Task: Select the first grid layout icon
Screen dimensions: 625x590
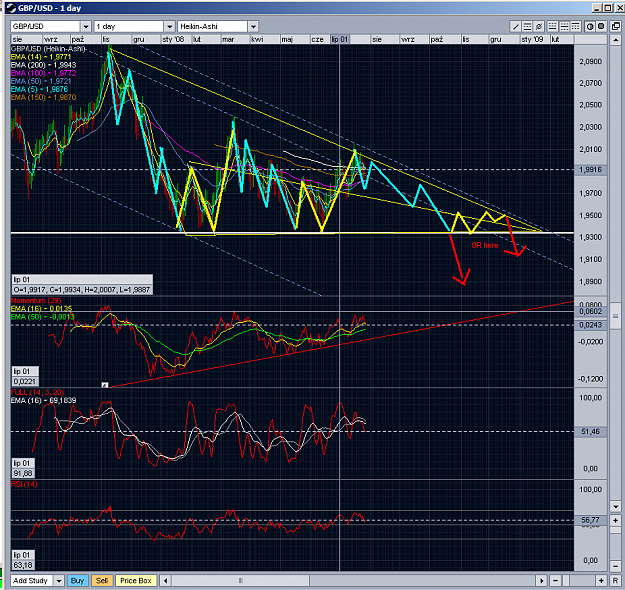Action: coord(552,27)
